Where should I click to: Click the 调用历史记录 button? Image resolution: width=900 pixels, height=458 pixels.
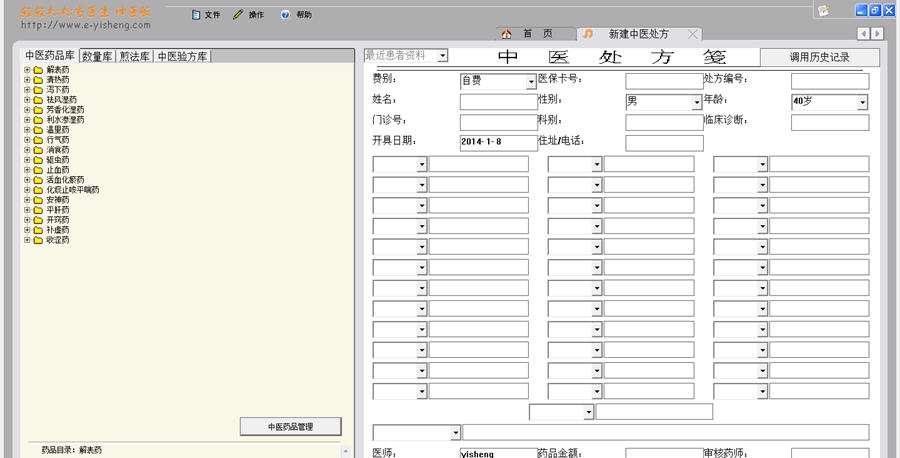coord(819,57)
